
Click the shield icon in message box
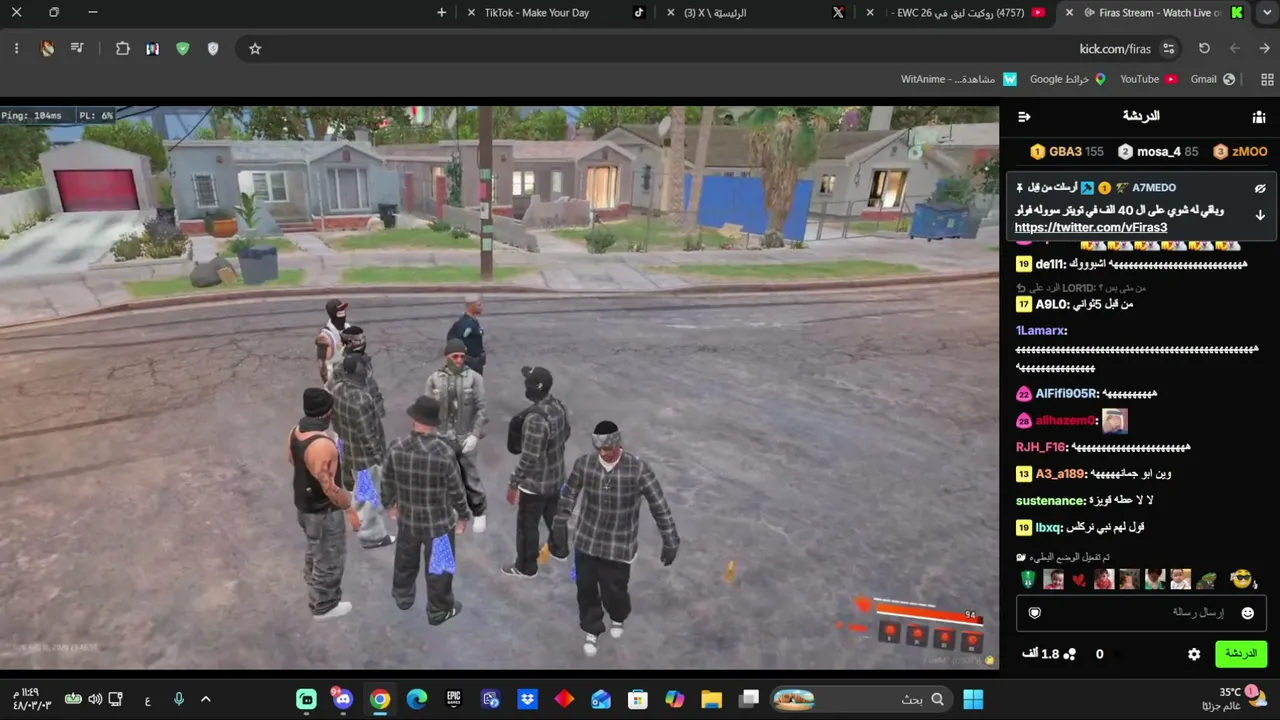pyautogui.click(x=1035, y=613)
